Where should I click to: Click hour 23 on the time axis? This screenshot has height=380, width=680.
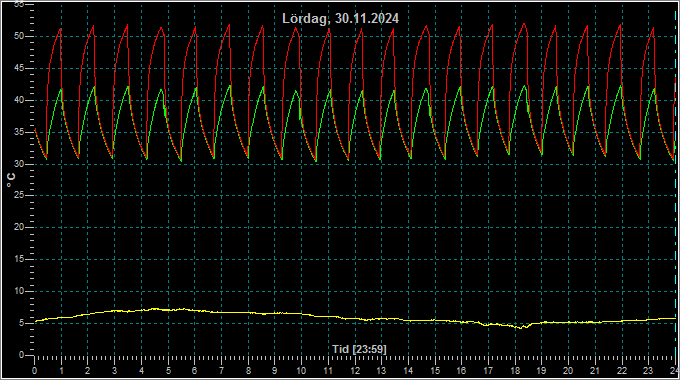(x=648, y=371)
